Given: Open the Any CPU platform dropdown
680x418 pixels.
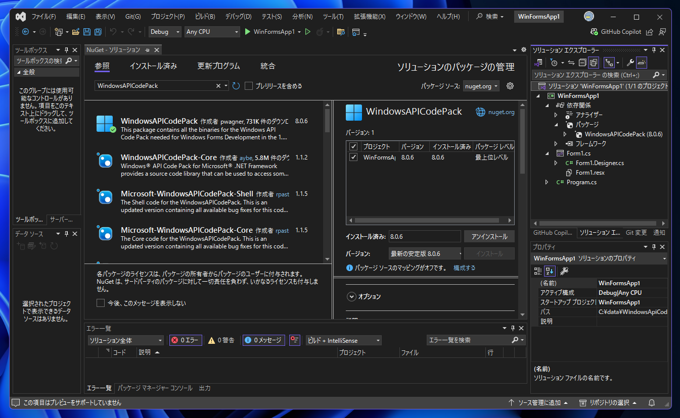Looking at the screenshot, I should [x=212, y=32].
